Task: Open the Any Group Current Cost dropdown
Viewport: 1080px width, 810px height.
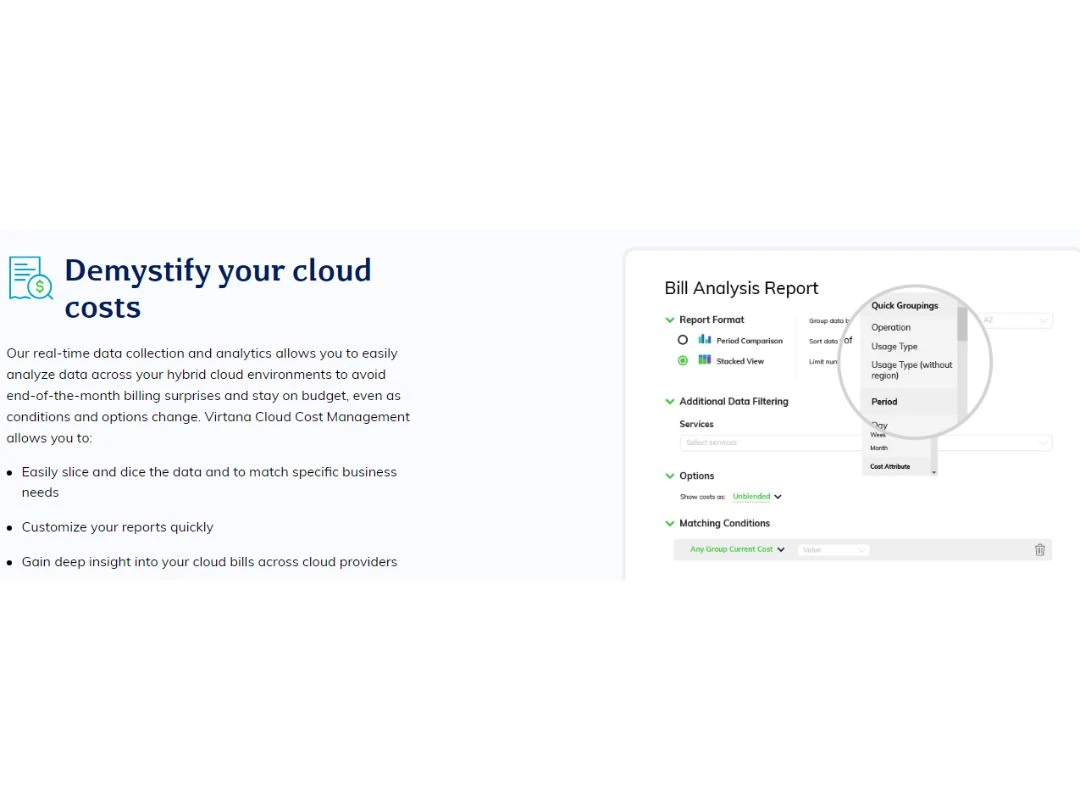Action: tap(737, 550)
